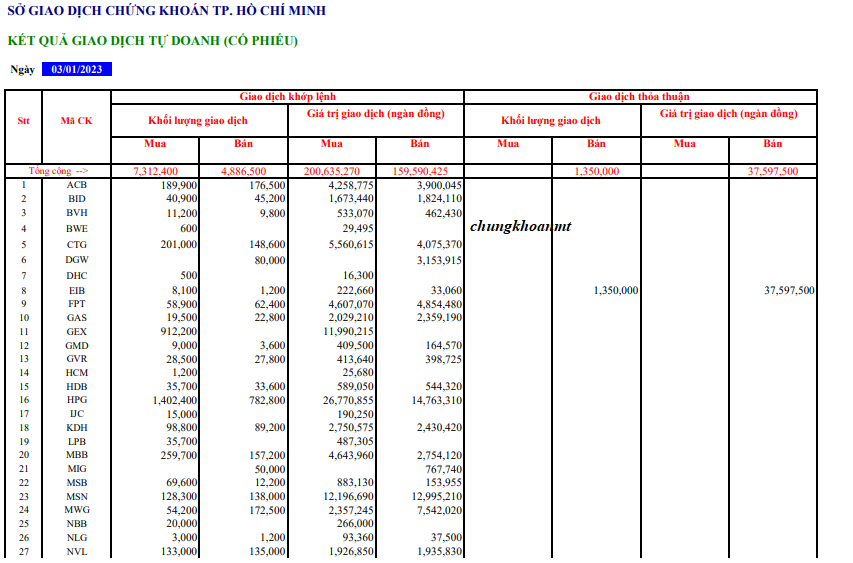Select the MBB stock code
Viewport: 853px width, 563px height.
(x=77, y=455)
